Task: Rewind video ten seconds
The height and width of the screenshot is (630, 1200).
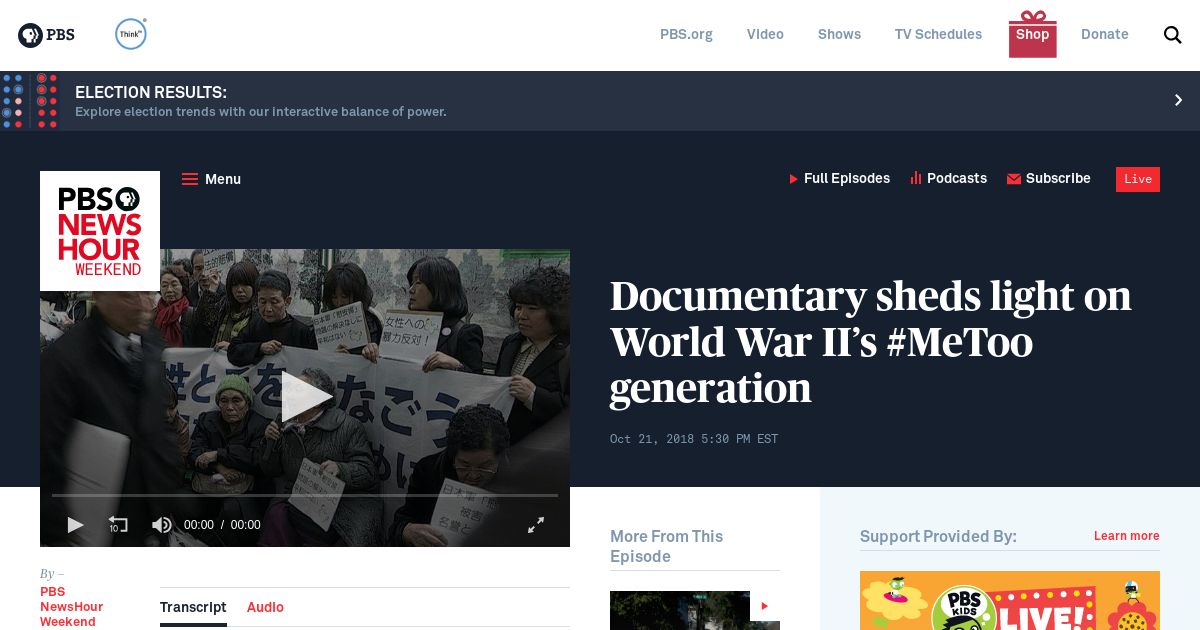Action: pyautogui.click(x=118, y=525)
